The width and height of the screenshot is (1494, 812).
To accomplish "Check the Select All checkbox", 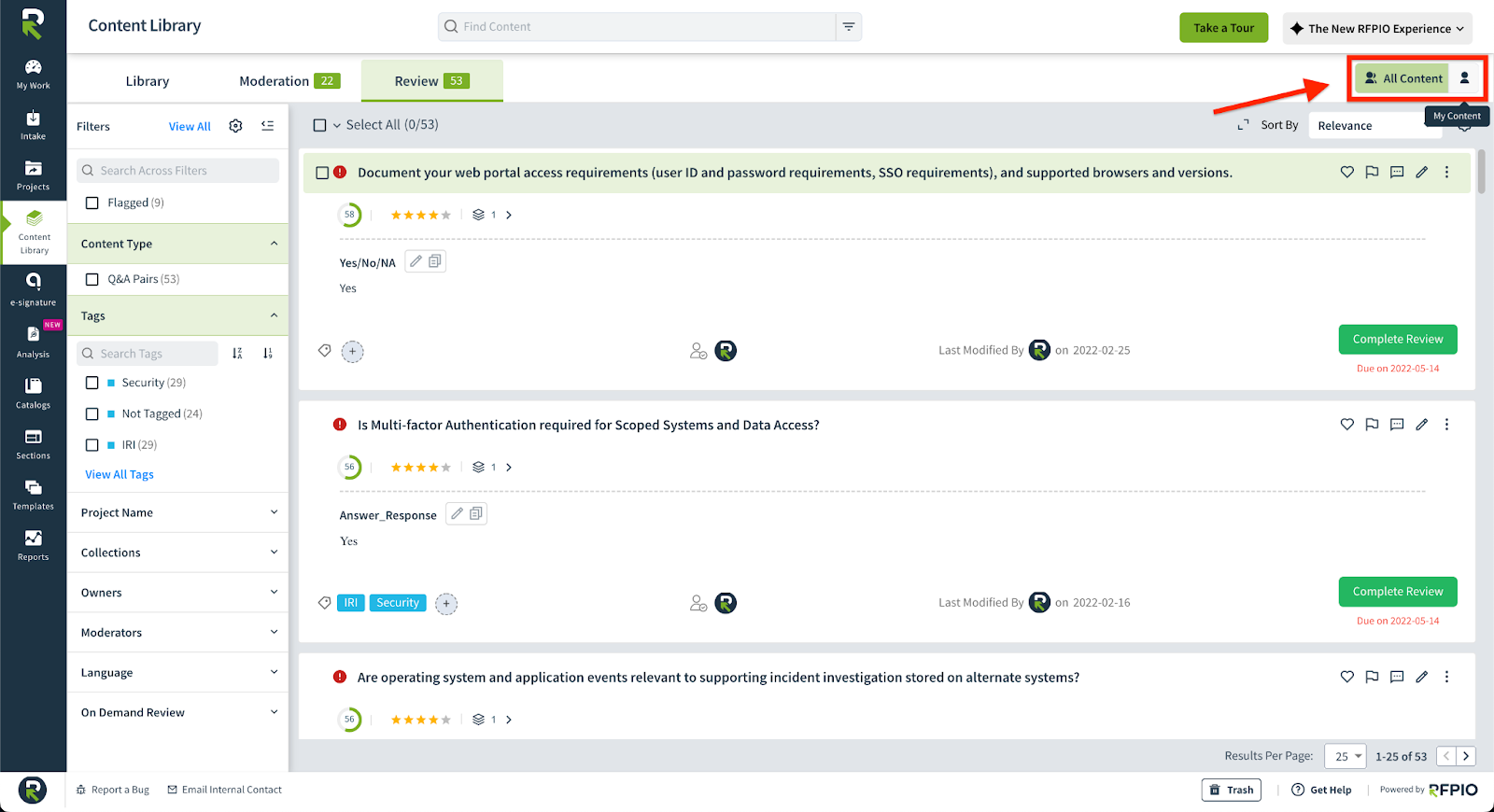I will coord(319,125).
